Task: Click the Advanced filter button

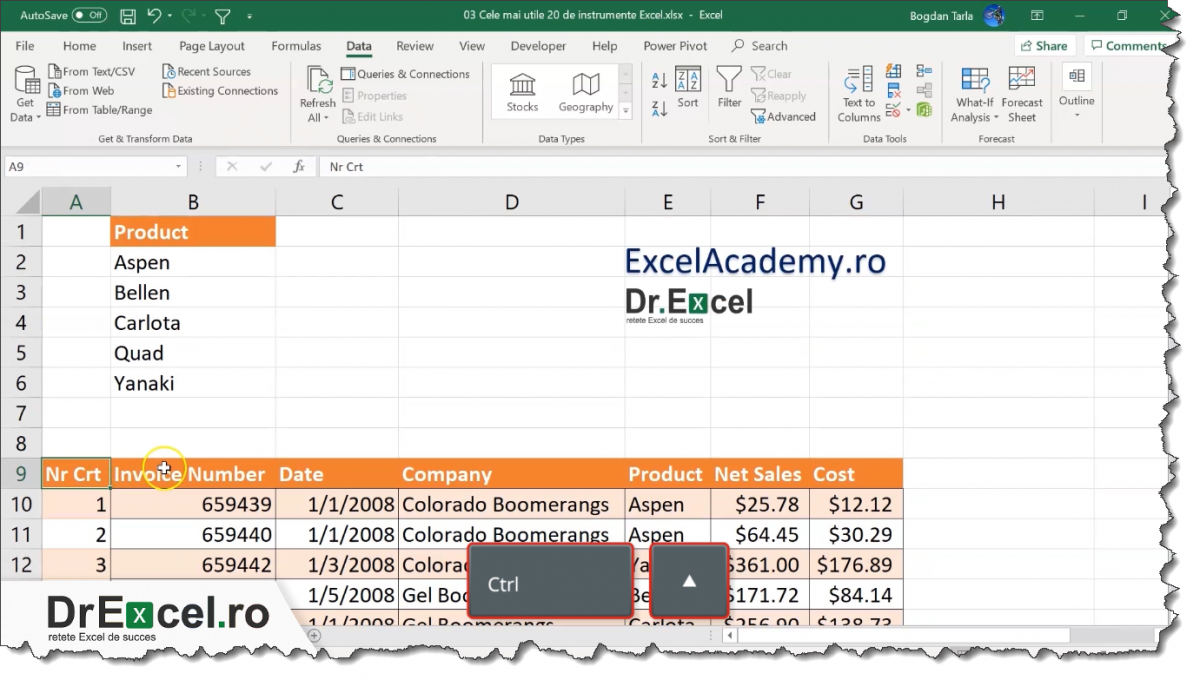Action: (x=785, y=116)
